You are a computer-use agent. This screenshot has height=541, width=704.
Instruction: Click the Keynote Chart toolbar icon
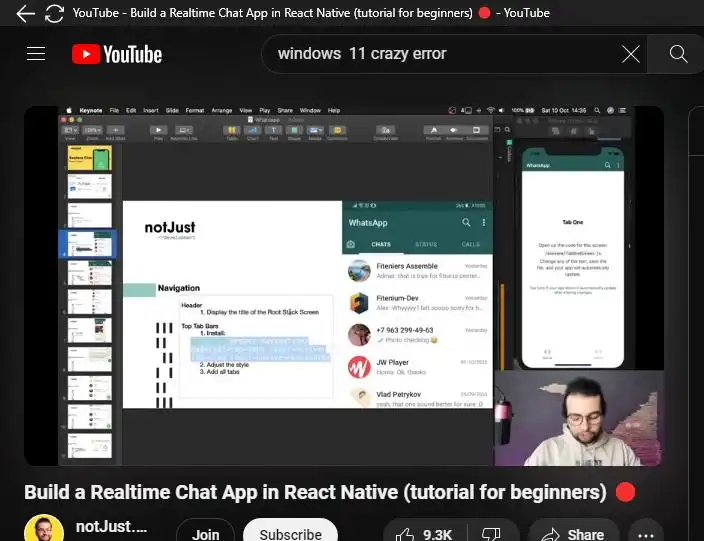253,130
